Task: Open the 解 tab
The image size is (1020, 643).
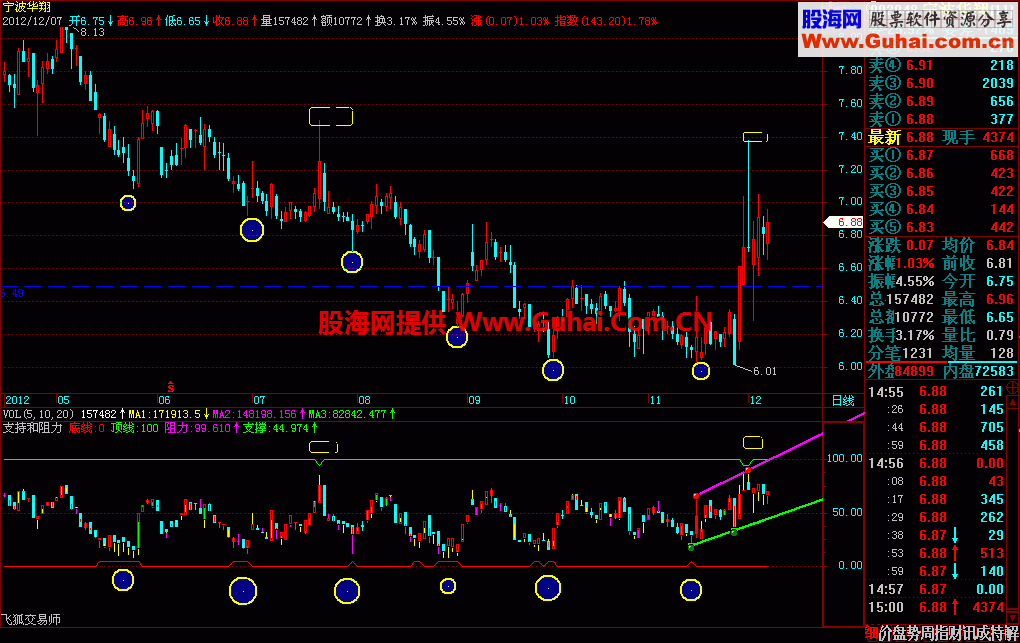Action: pyautogui.click(x=1012, y=633)
